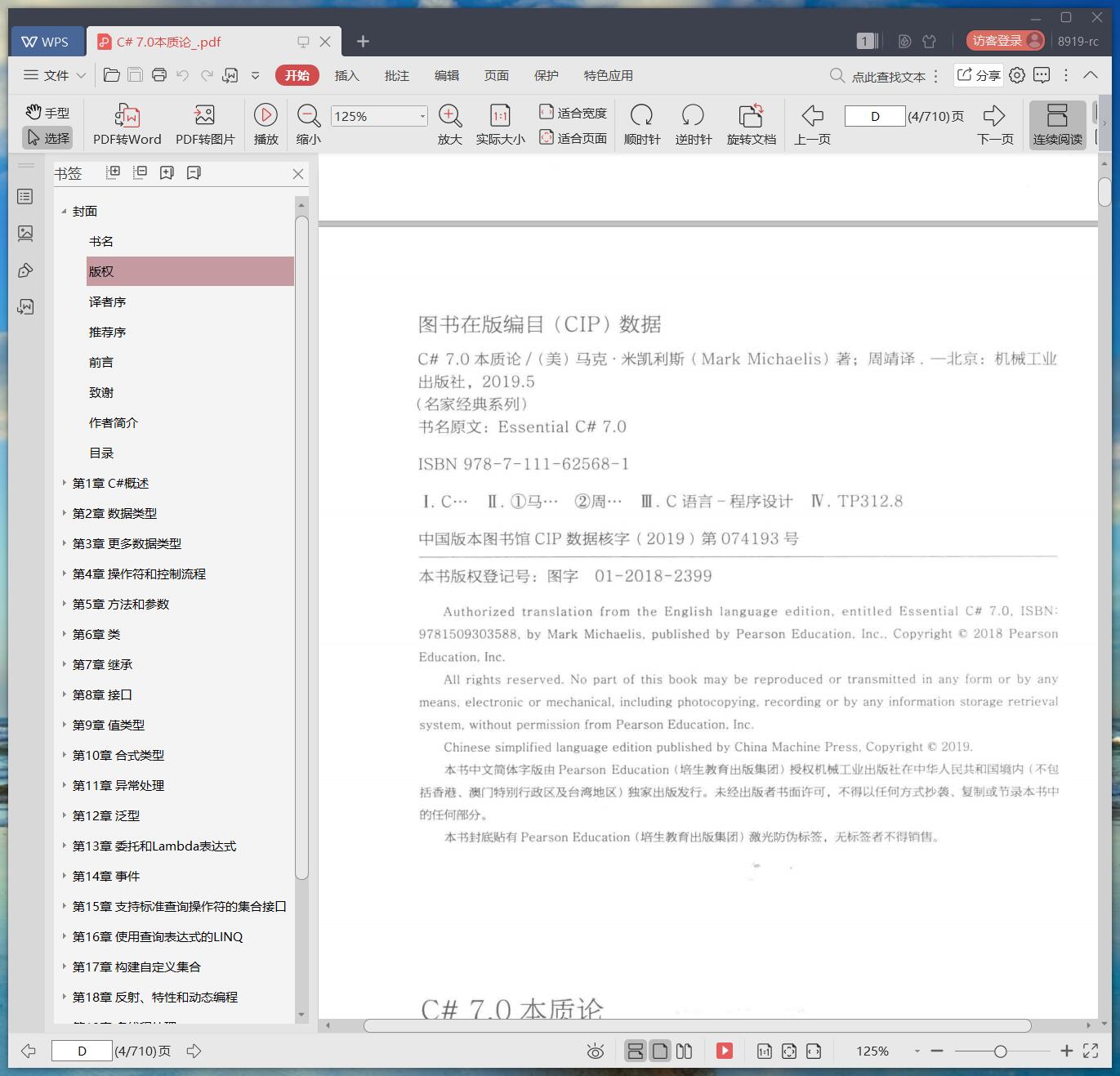Open the quick access toolbar customization arrow
Image resolution: width=1120 pixels, height=1076 pixels.
[x=255, y=75]
